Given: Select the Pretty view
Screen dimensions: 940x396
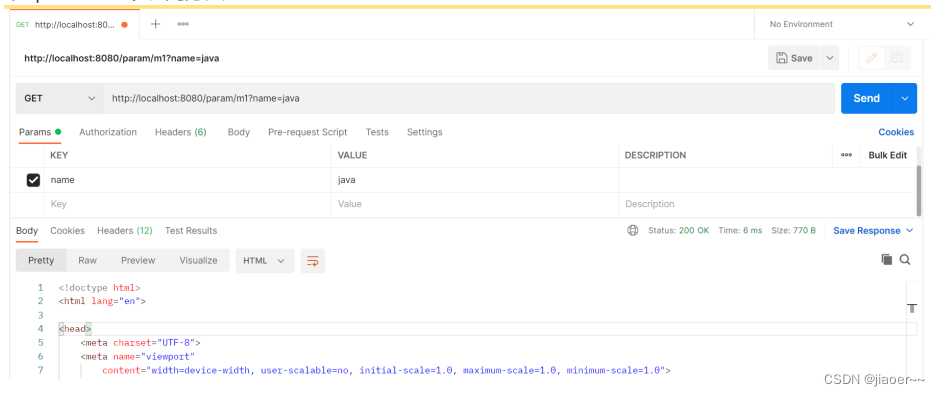Looking at the screenshot, I should pyautogui.click(x=41, y=261).
